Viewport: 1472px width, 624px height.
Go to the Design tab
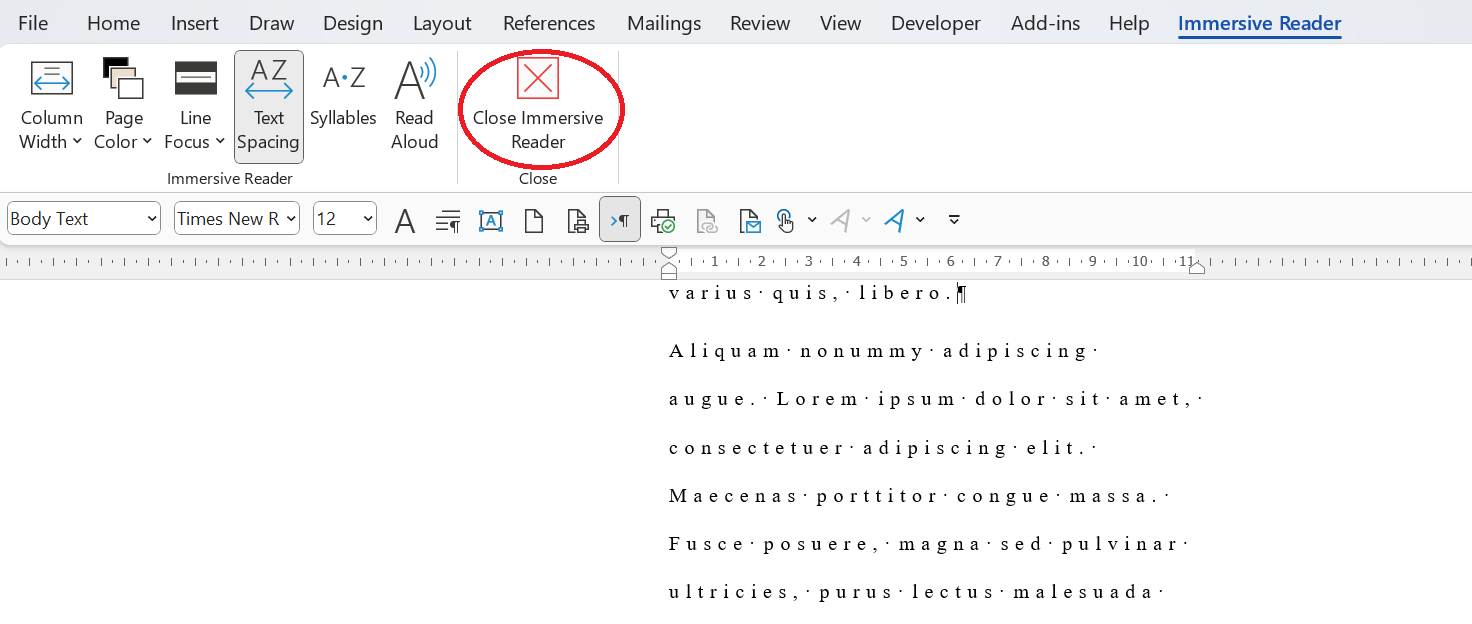353,23
